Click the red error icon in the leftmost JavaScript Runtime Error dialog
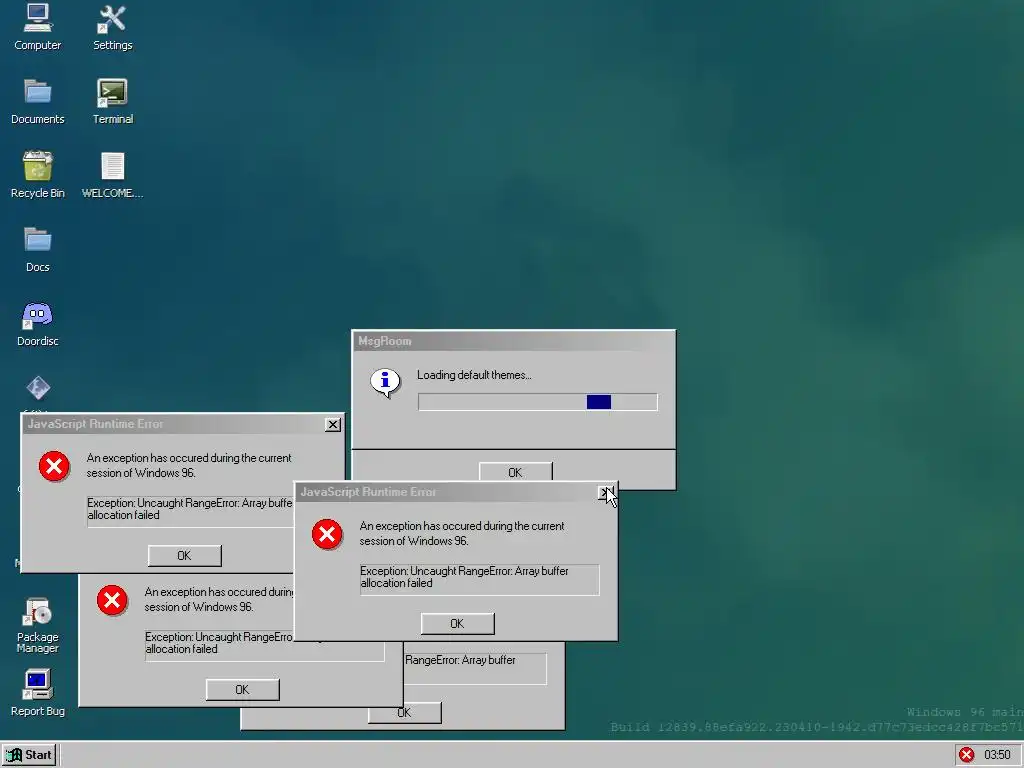This screenshot has width=1024, height=768. [x=54, y=466]
